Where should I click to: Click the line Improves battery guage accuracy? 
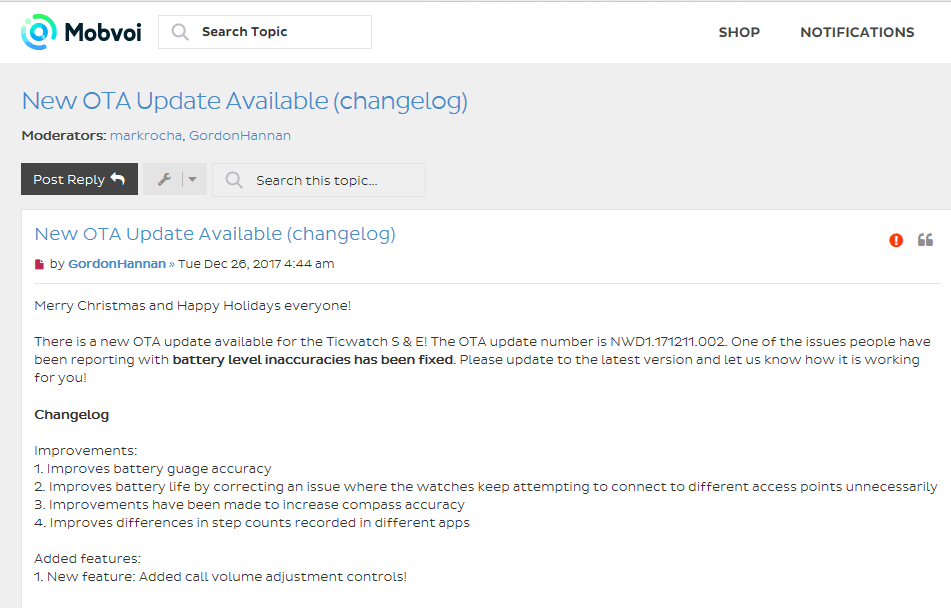pyautogui.click(x=153, y=469)
